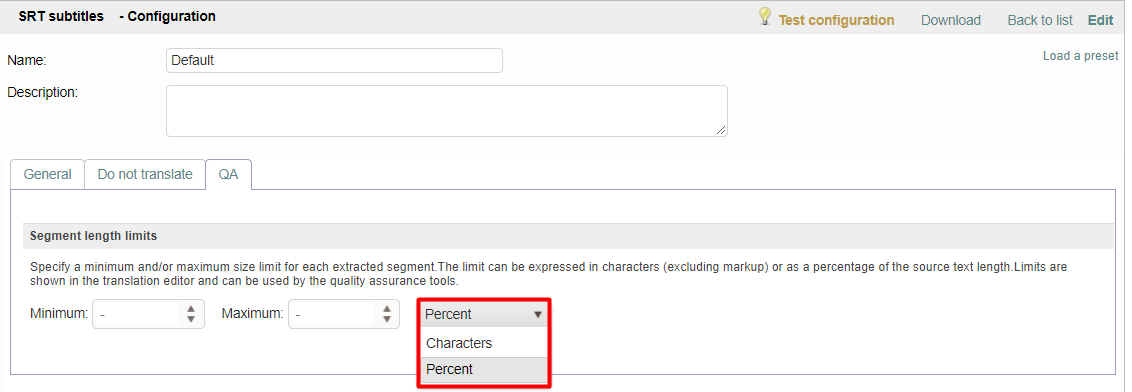Go Back to list
The width and height of the screenshot is (1132, 392).
coord(1040,20)
